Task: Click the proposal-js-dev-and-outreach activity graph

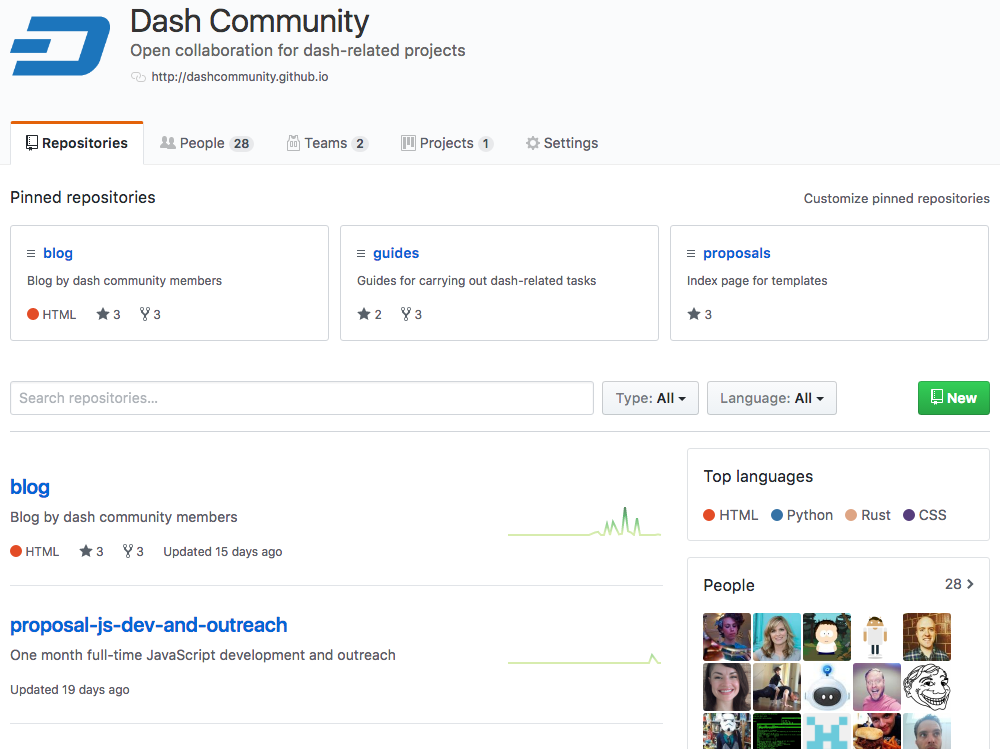Action: pos(584,658)
